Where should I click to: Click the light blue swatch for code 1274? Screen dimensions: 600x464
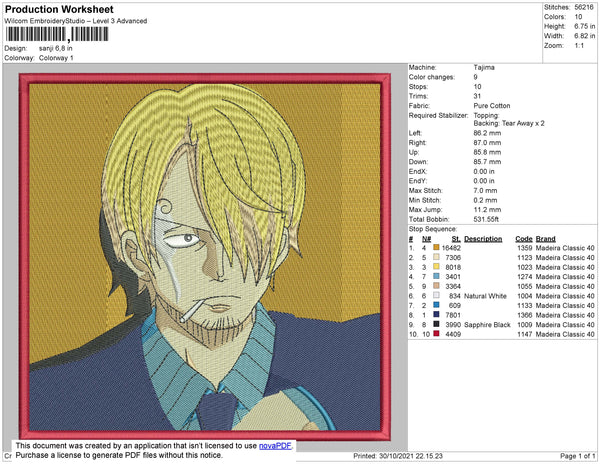(x=436, y=277)
